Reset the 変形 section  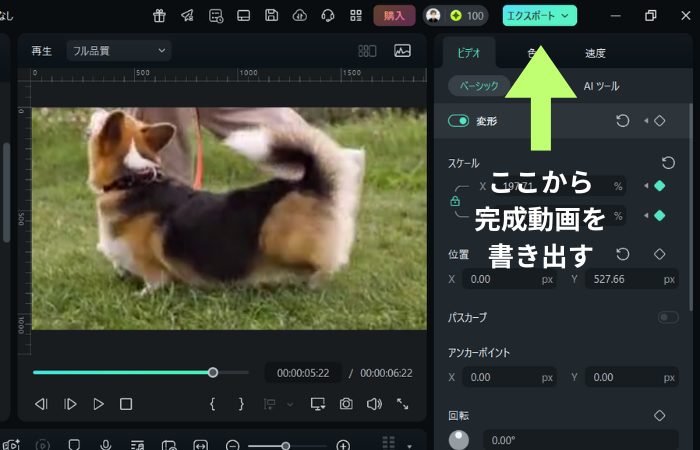coord(623,121)
